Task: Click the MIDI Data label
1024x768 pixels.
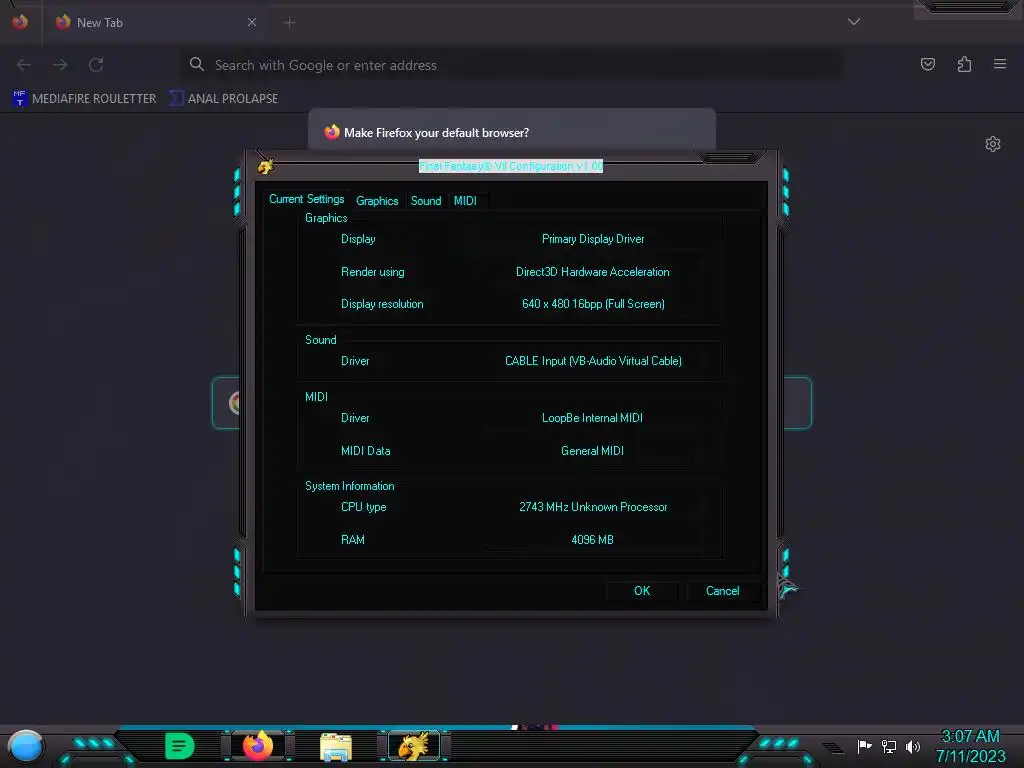Action: tap(365, 451)
